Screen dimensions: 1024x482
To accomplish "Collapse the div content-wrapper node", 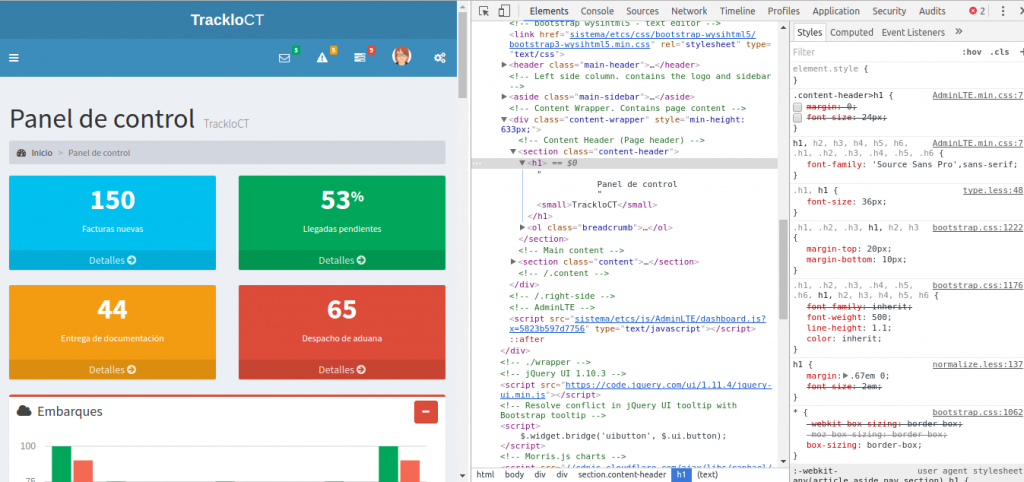I will pyautogui.click(x=504, y=120).
